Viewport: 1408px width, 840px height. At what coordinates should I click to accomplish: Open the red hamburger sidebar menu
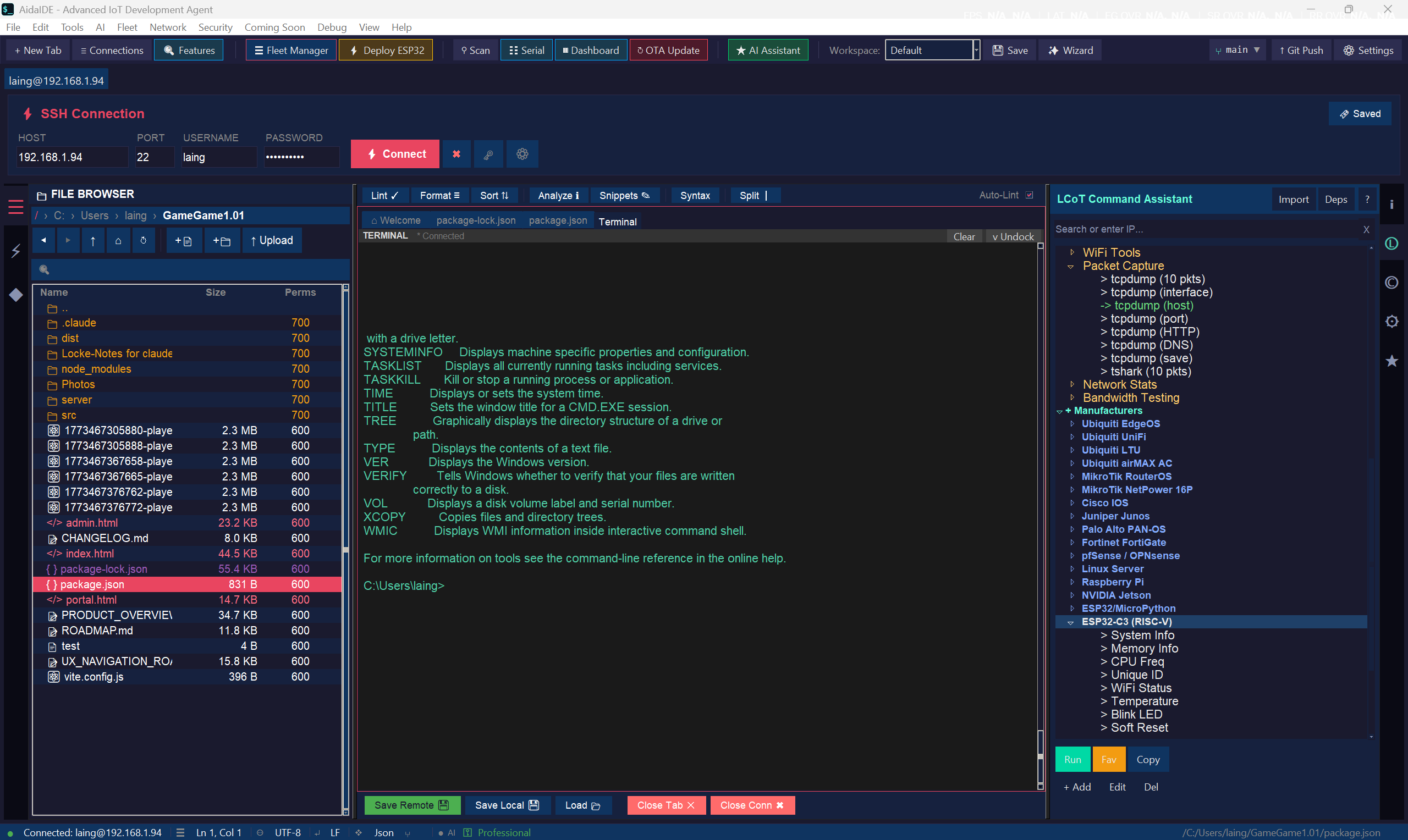tap(16, 207)
